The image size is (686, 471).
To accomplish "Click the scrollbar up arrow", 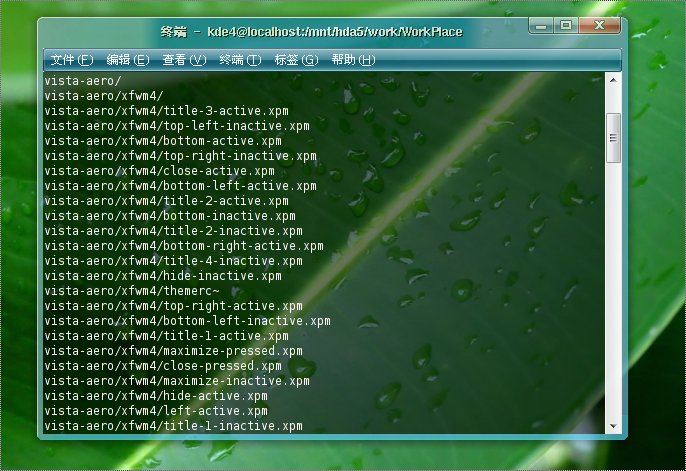I will 613,80.
